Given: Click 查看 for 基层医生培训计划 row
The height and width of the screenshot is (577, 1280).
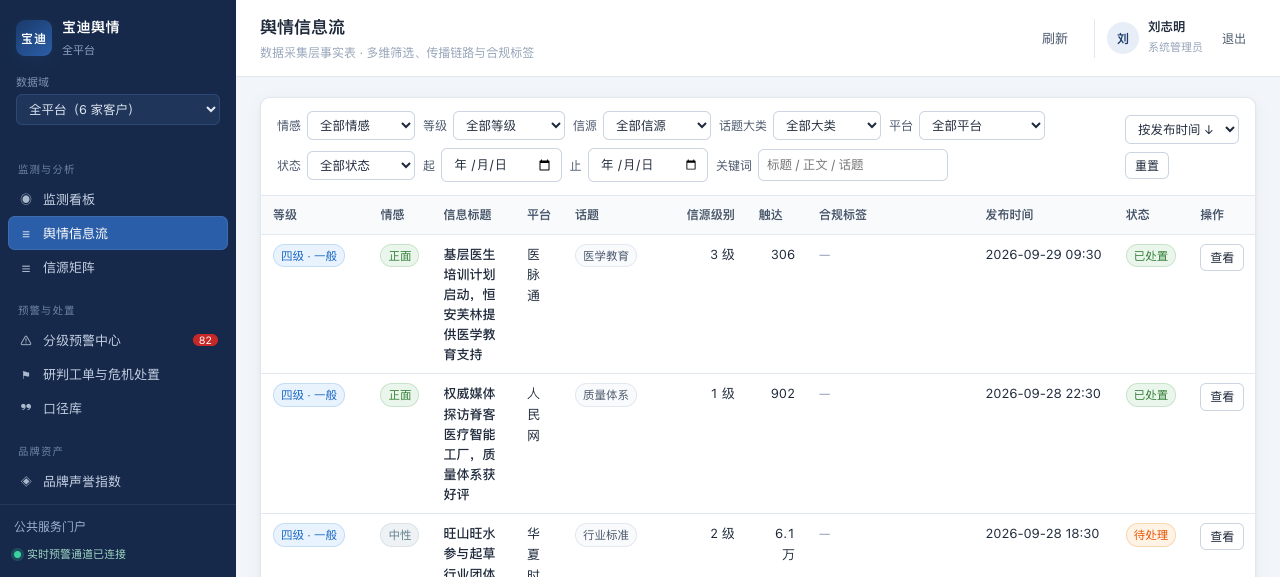Looking at the screenshot, I should [1222, 257].
